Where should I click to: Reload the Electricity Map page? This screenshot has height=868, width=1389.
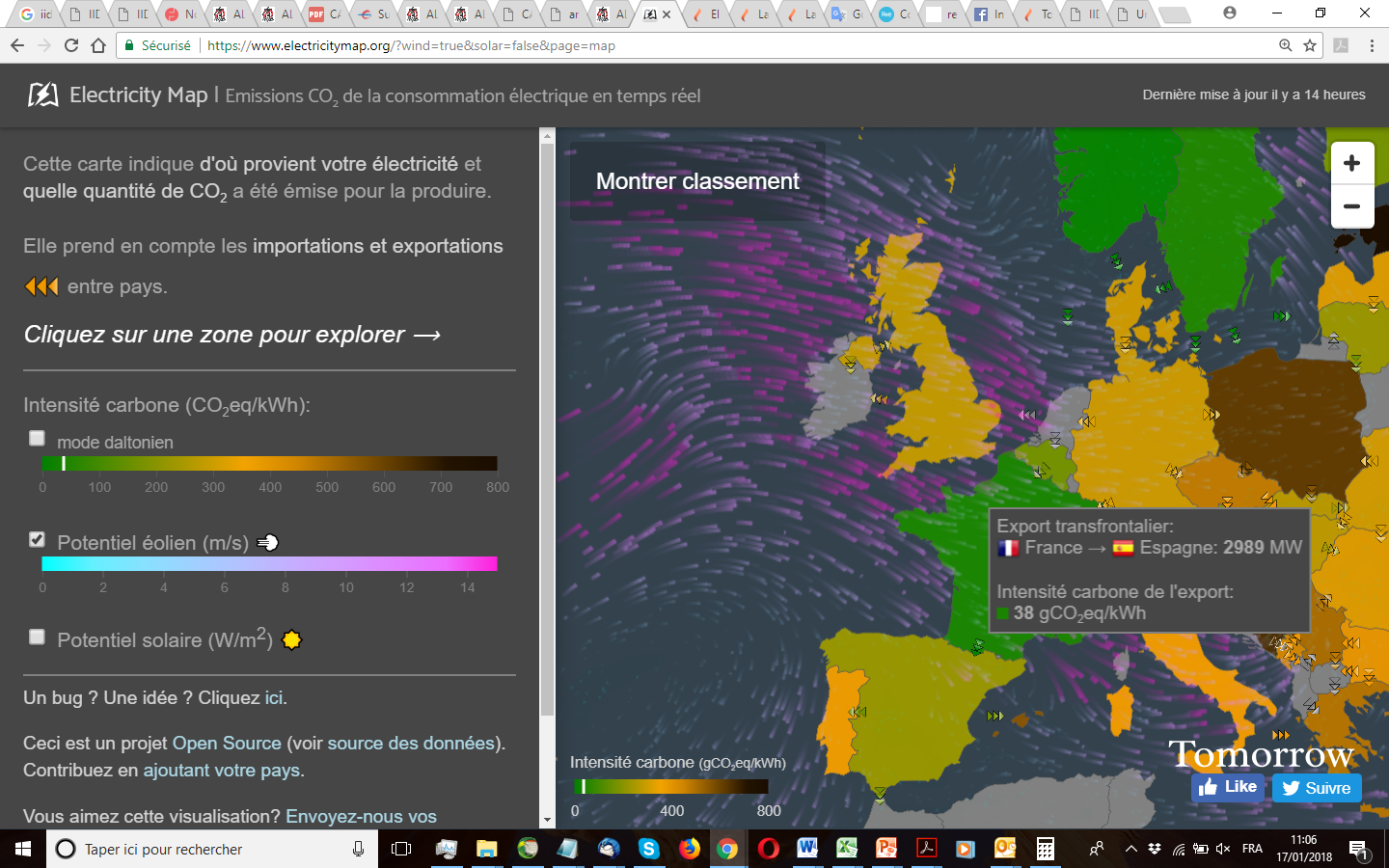(x=70, y=45)
